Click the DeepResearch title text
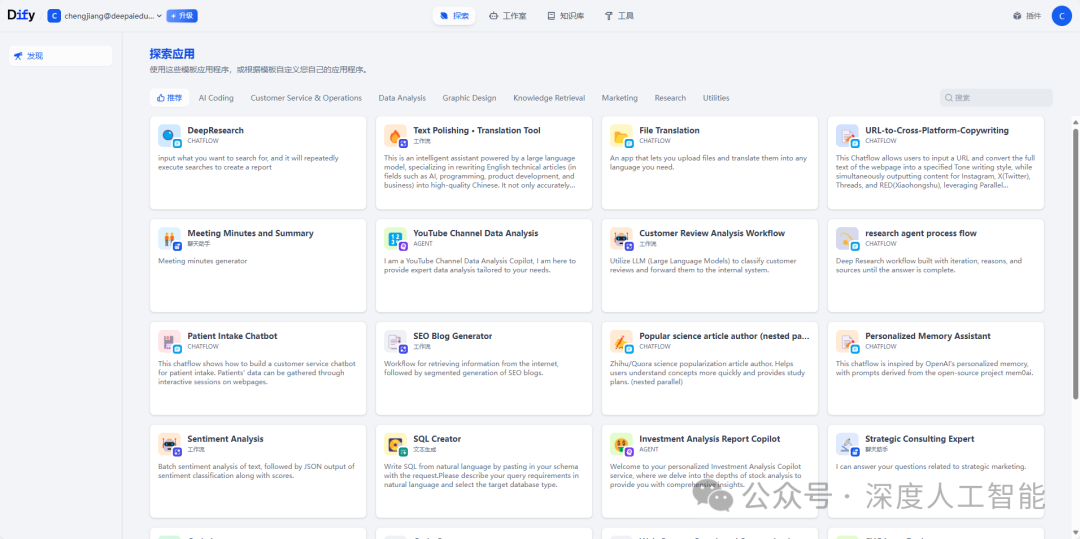 216,130
